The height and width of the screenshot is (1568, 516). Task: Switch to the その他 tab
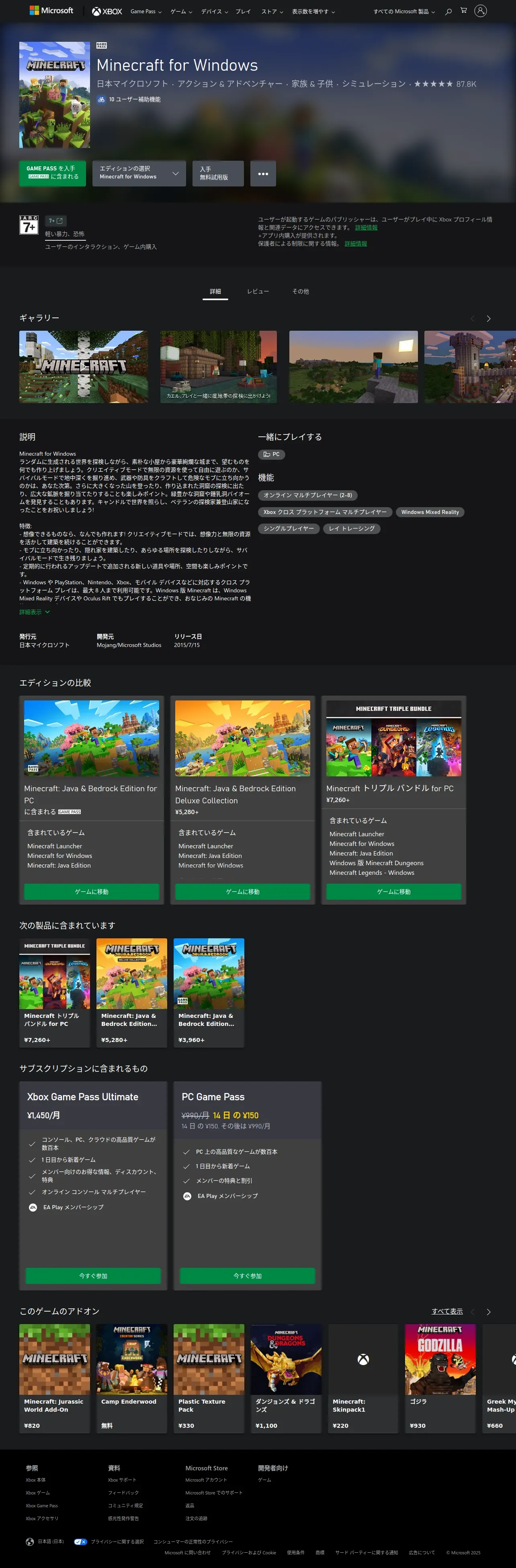301,292
